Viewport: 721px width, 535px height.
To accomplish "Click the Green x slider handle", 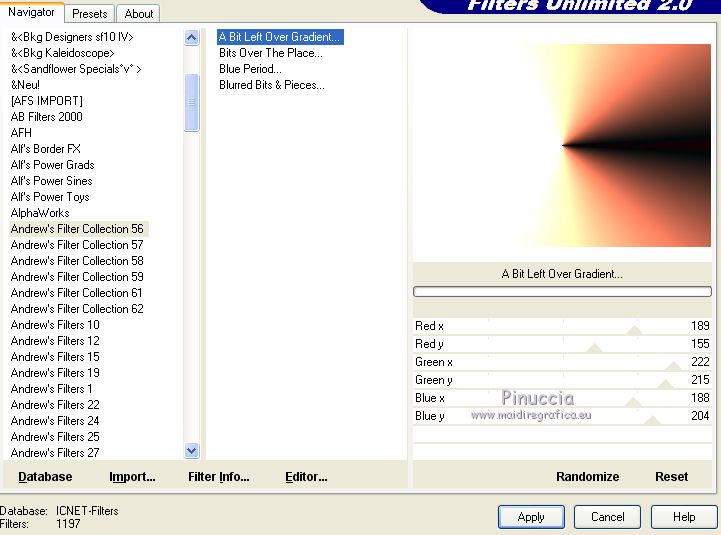I will (674, 366).
